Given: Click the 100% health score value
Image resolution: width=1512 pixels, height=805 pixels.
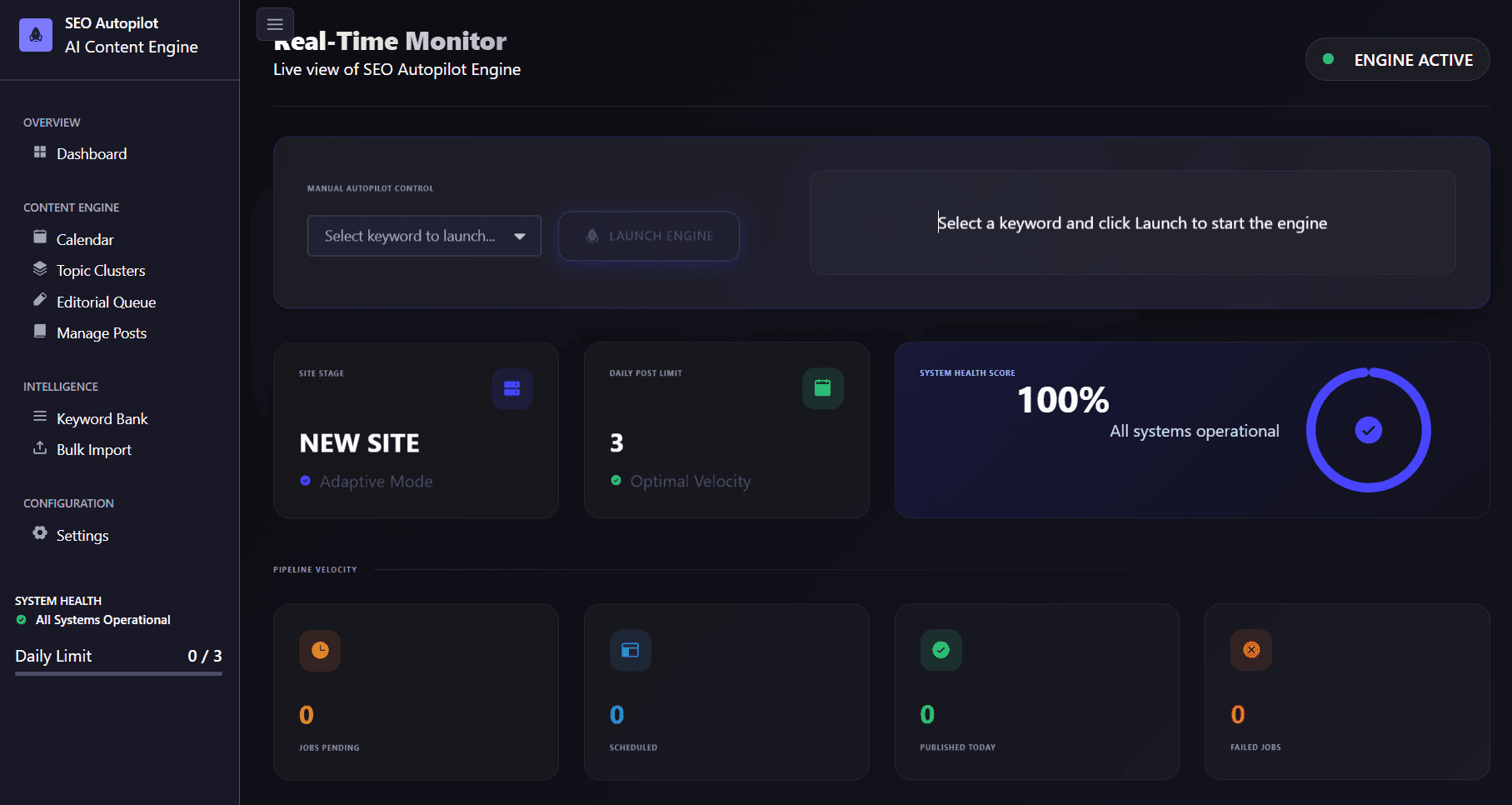Looking at the screenshot, I should tap(1063, 400).
